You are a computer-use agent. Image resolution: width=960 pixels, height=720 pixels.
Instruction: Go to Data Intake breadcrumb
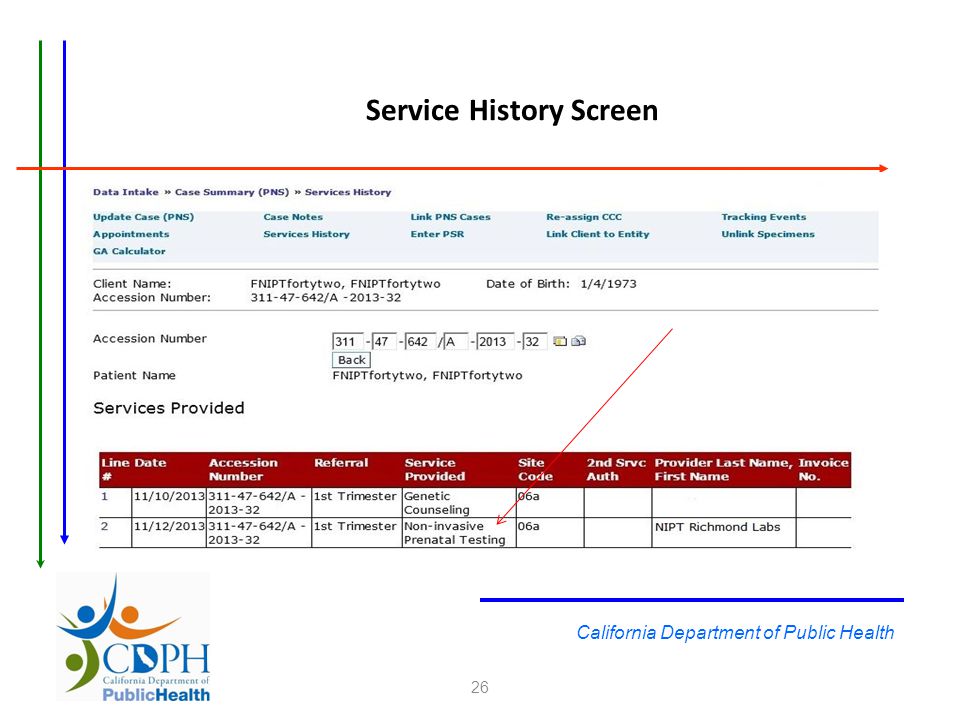pyautogui.click(x=126, y=192)
